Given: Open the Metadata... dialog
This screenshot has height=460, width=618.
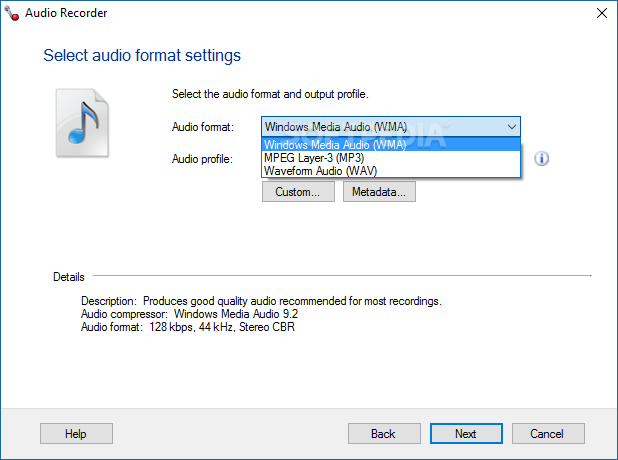Looking at the screenshot, I should tap(379, 192).
